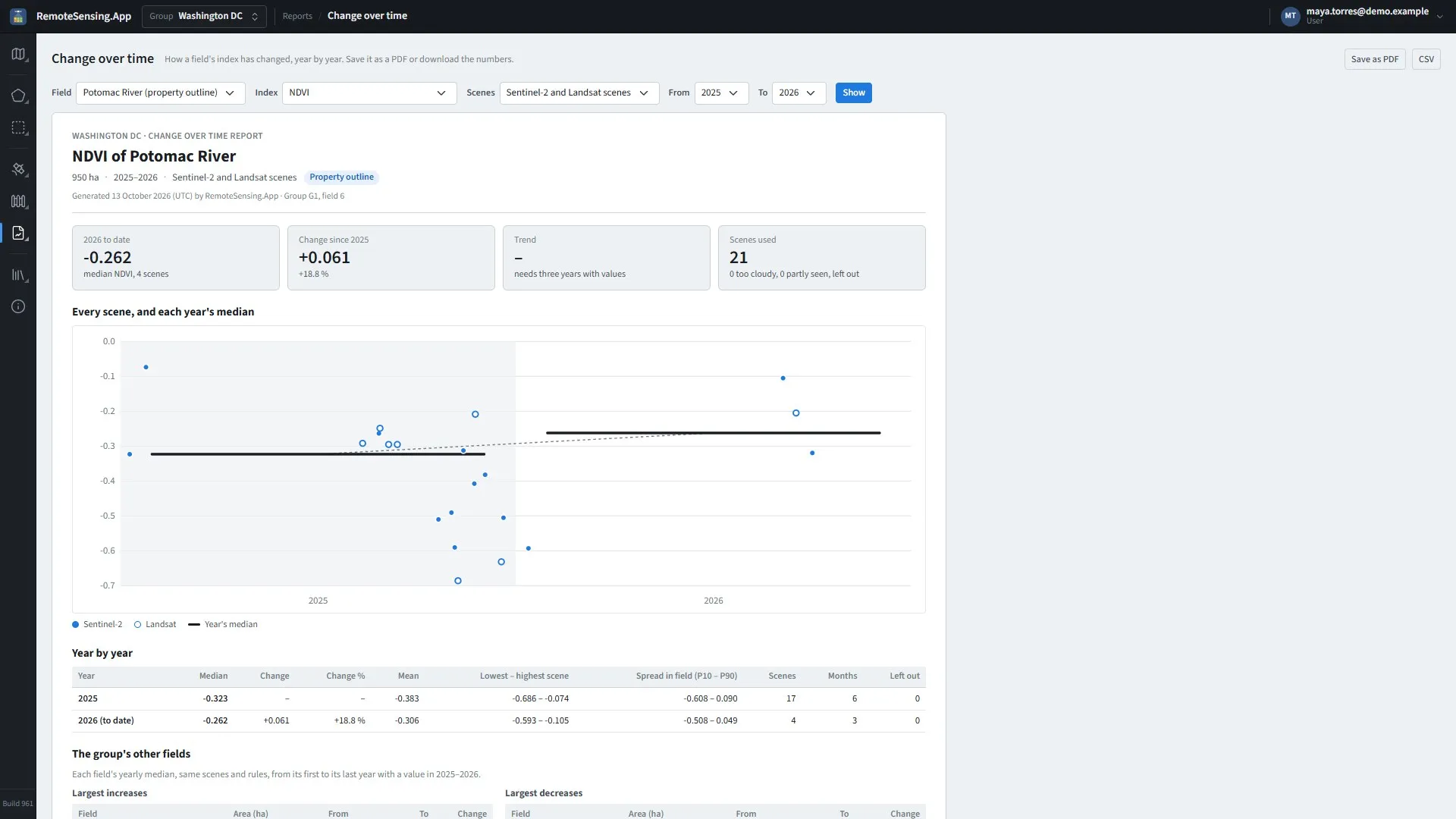Open the reports chart-document sidebar icon
This screenshot has width=1456, height=819.
coord(18,233)
